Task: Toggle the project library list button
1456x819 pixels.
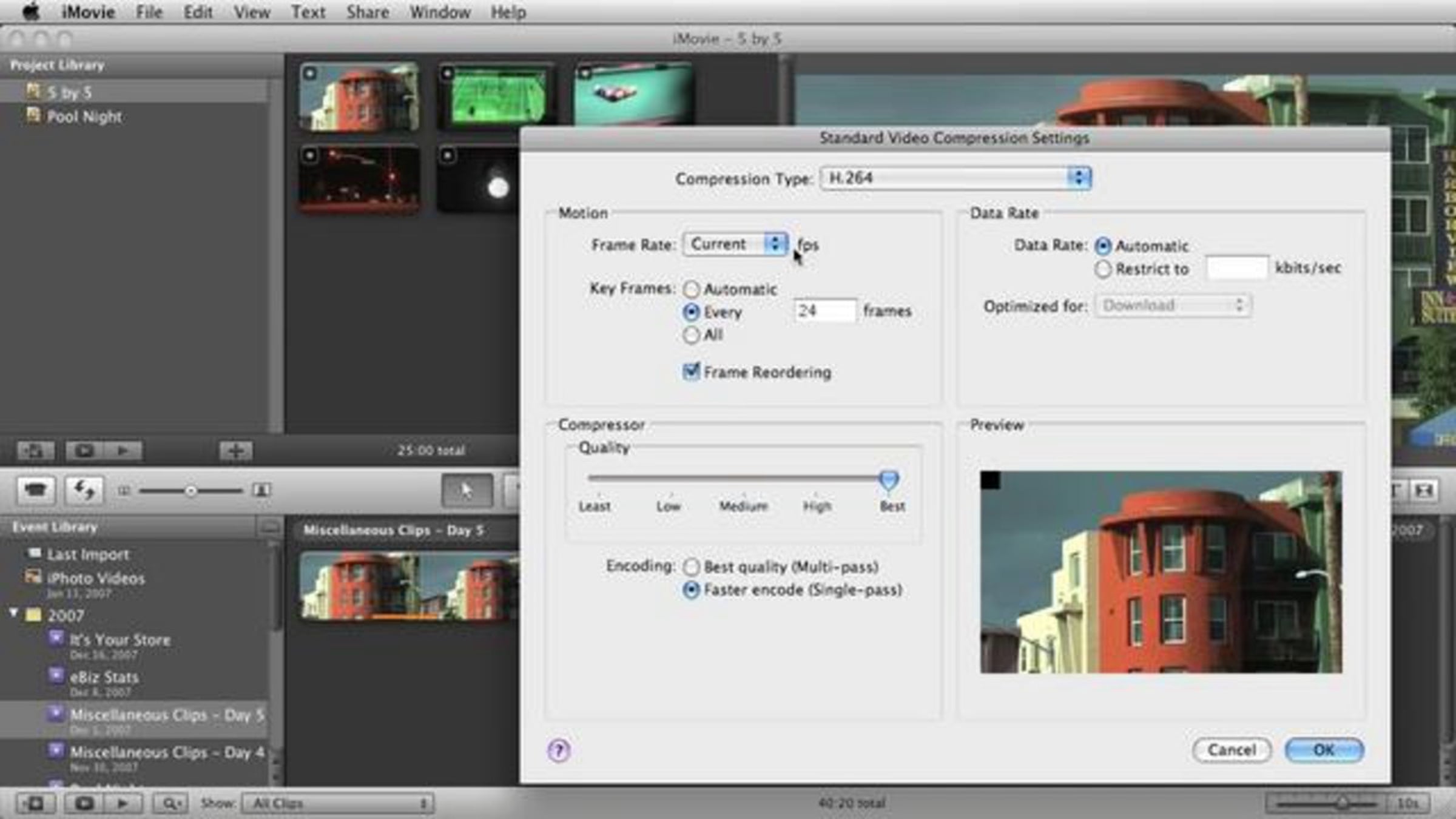Action: point(35,451)
